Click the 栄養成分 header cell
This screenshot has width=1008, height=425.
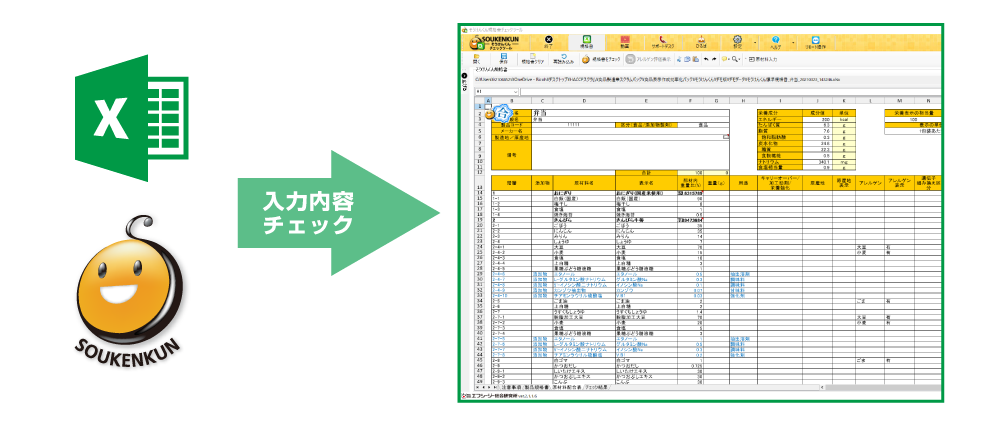[780, 113]
